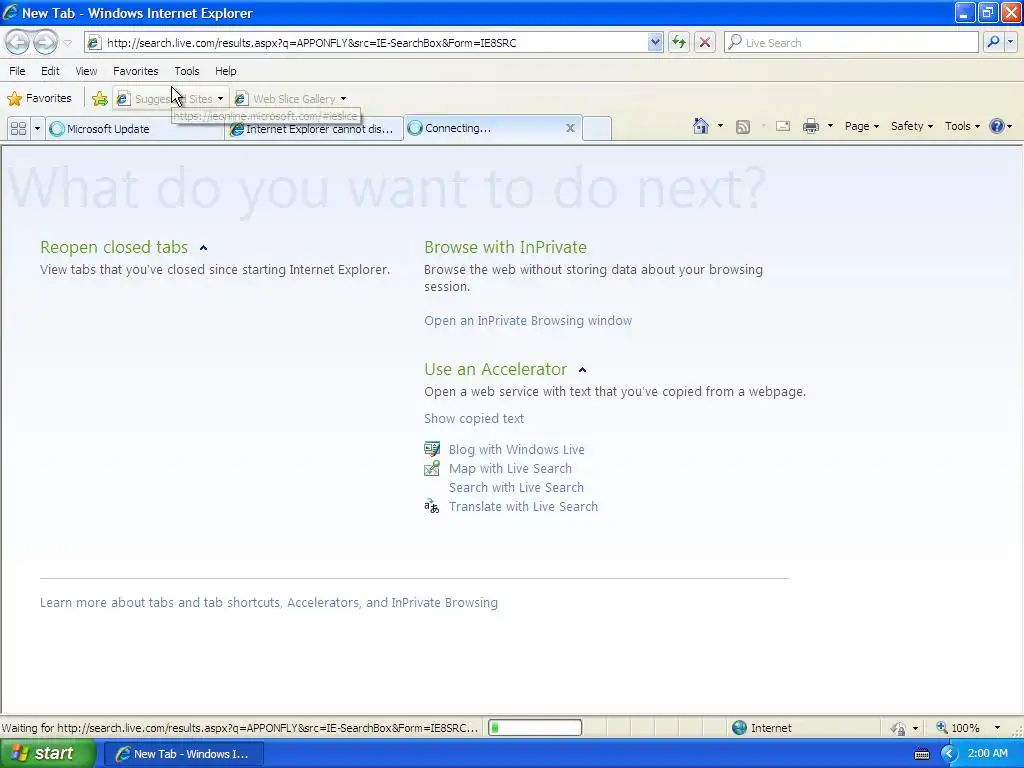This screenshot has width=1024, height=768.
Task: Click the 100% zoom level button
Action: point(957,728)
